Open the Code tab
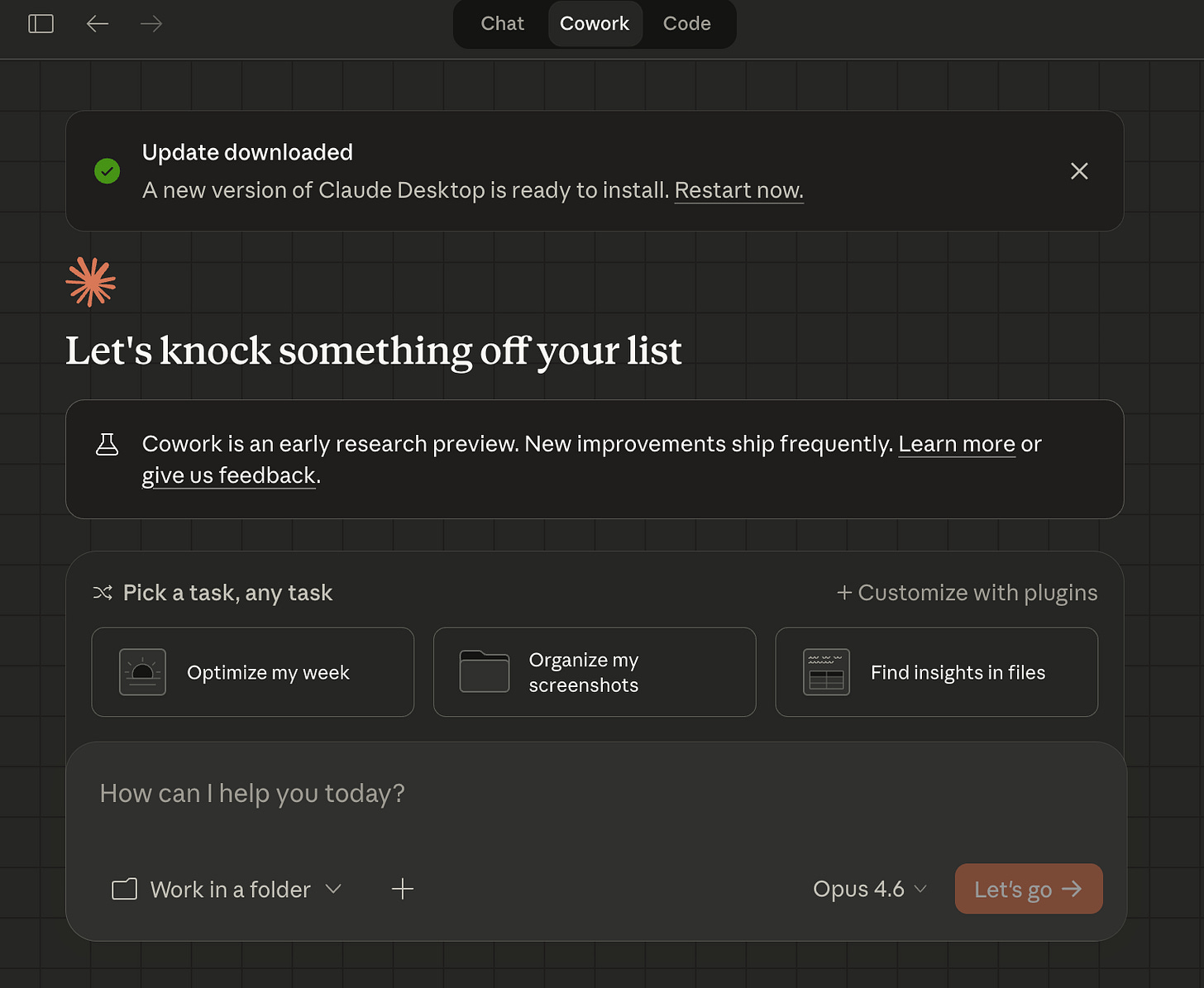This screenshot has width=1204, height=988. [686, 24]
